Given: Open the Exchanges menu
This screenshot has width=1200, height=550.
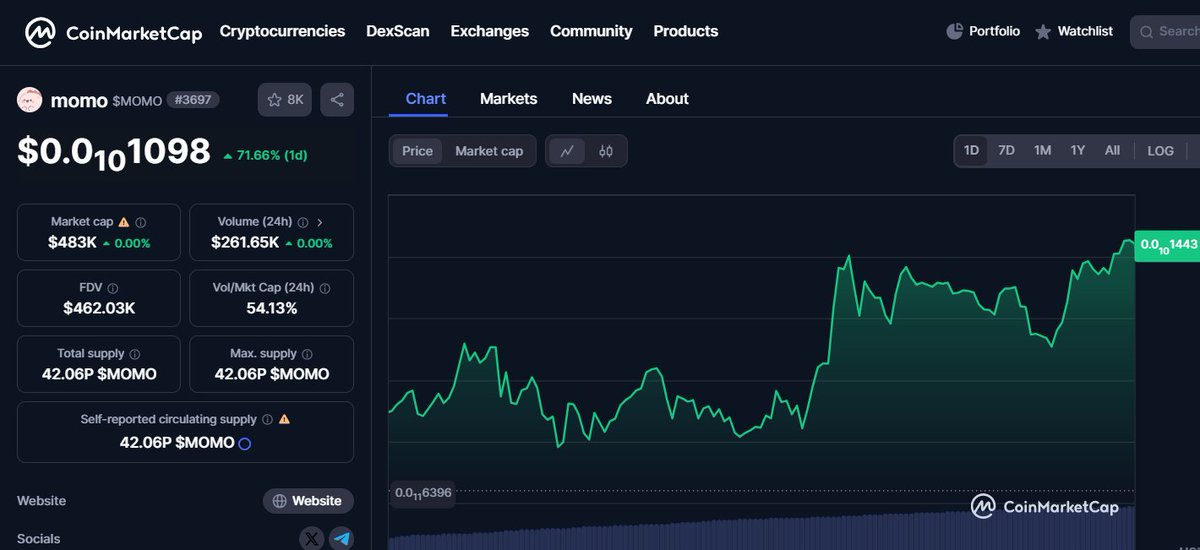Looking at the screenshot, I should (489, 31).
